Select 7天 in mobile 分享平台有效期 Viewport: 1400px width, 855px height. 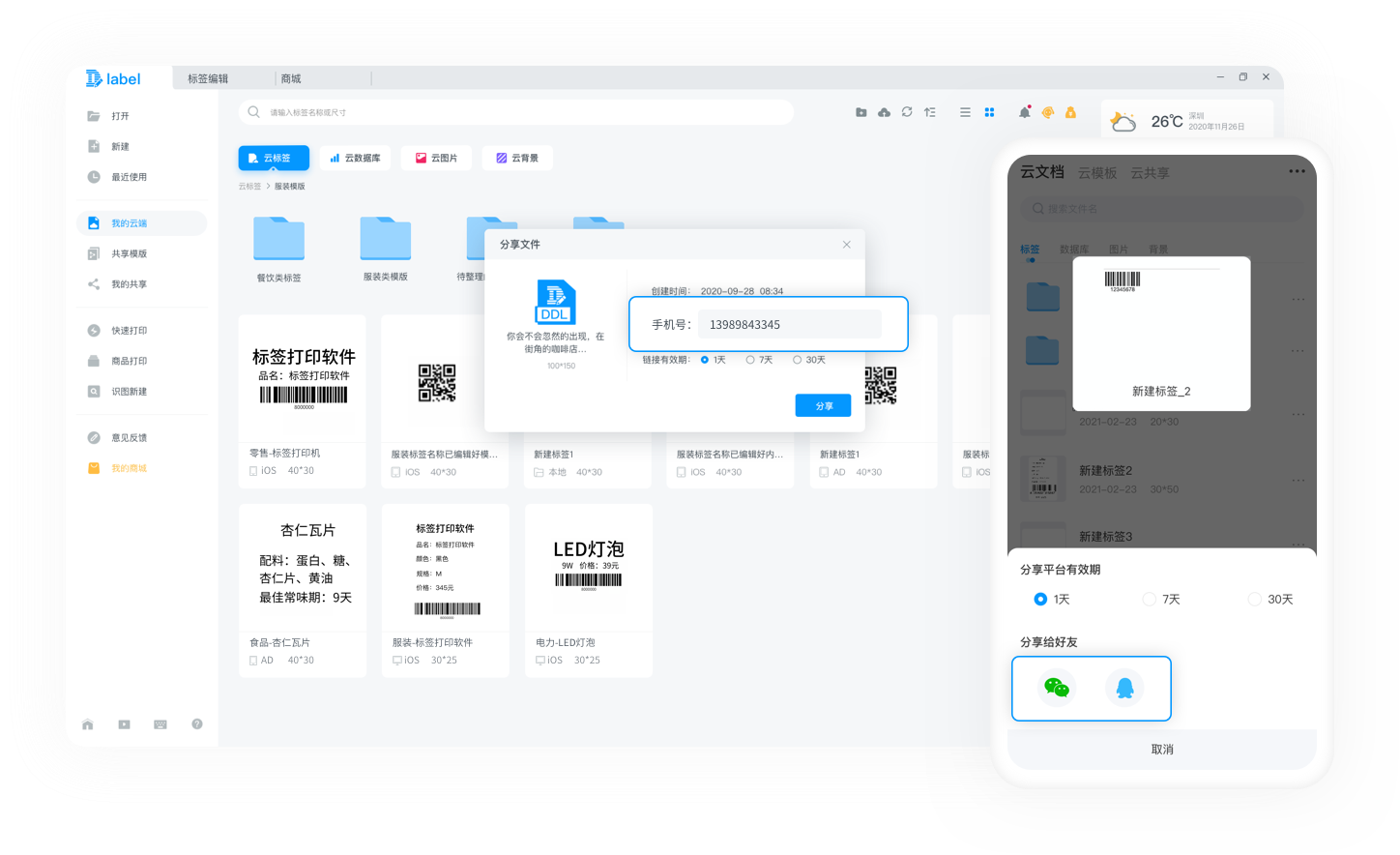click(x=1161, y=600)
